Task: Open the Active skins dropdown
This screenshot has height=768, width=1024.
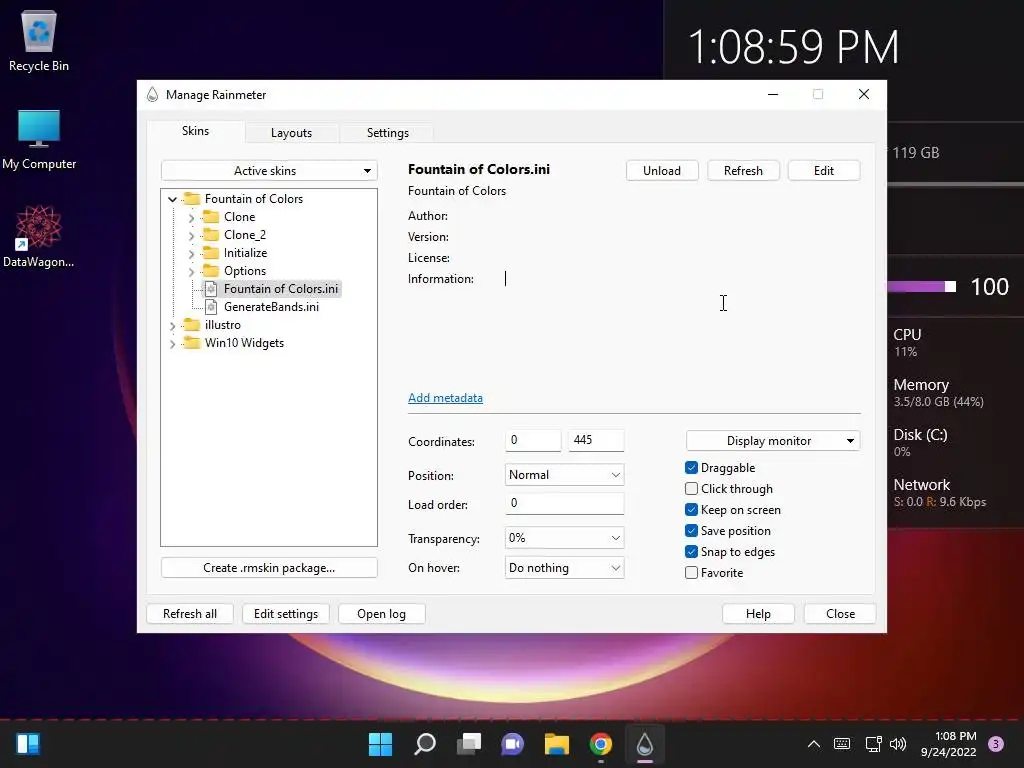Action: pyautogui.click(x=269, y=170)
